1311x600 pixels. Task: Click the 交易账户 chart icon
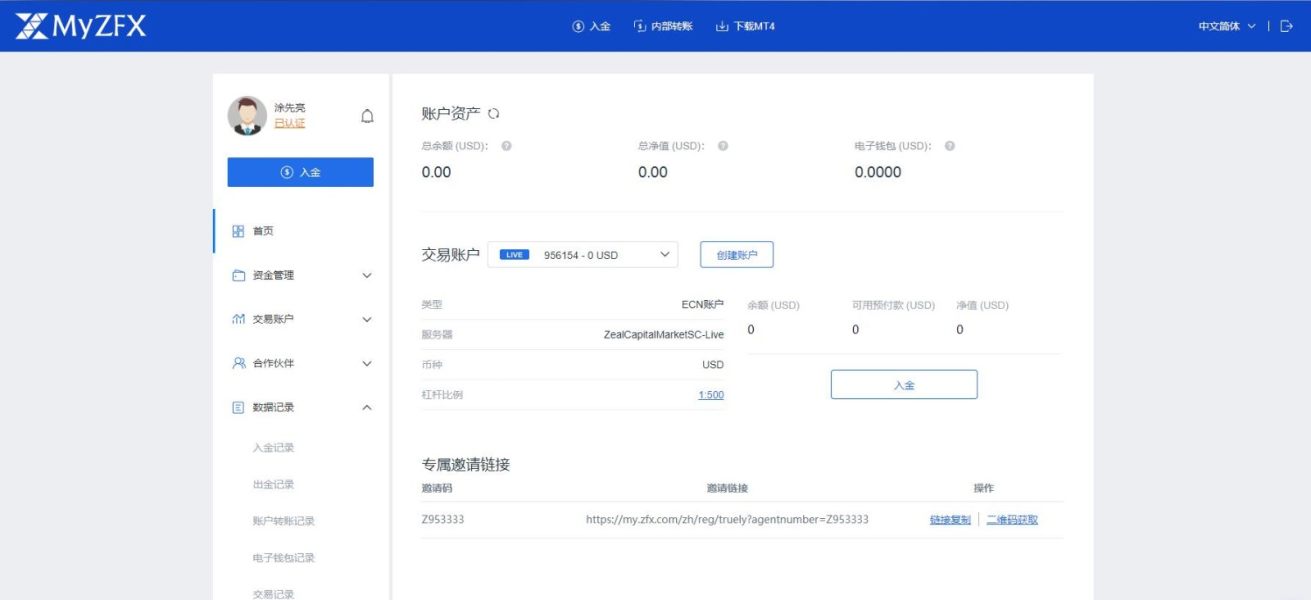point(238,319)
